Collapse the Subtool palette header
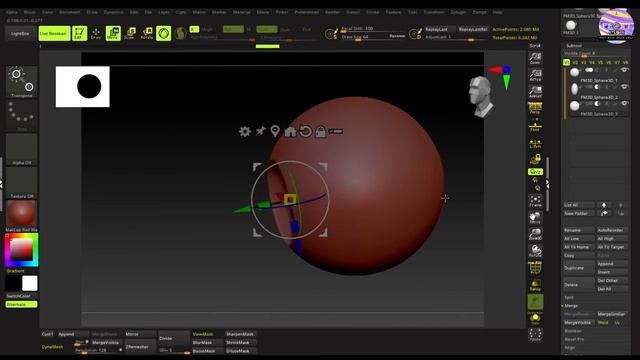The width and height of the screenshot is (640, 360). click(x=574, y=46)
